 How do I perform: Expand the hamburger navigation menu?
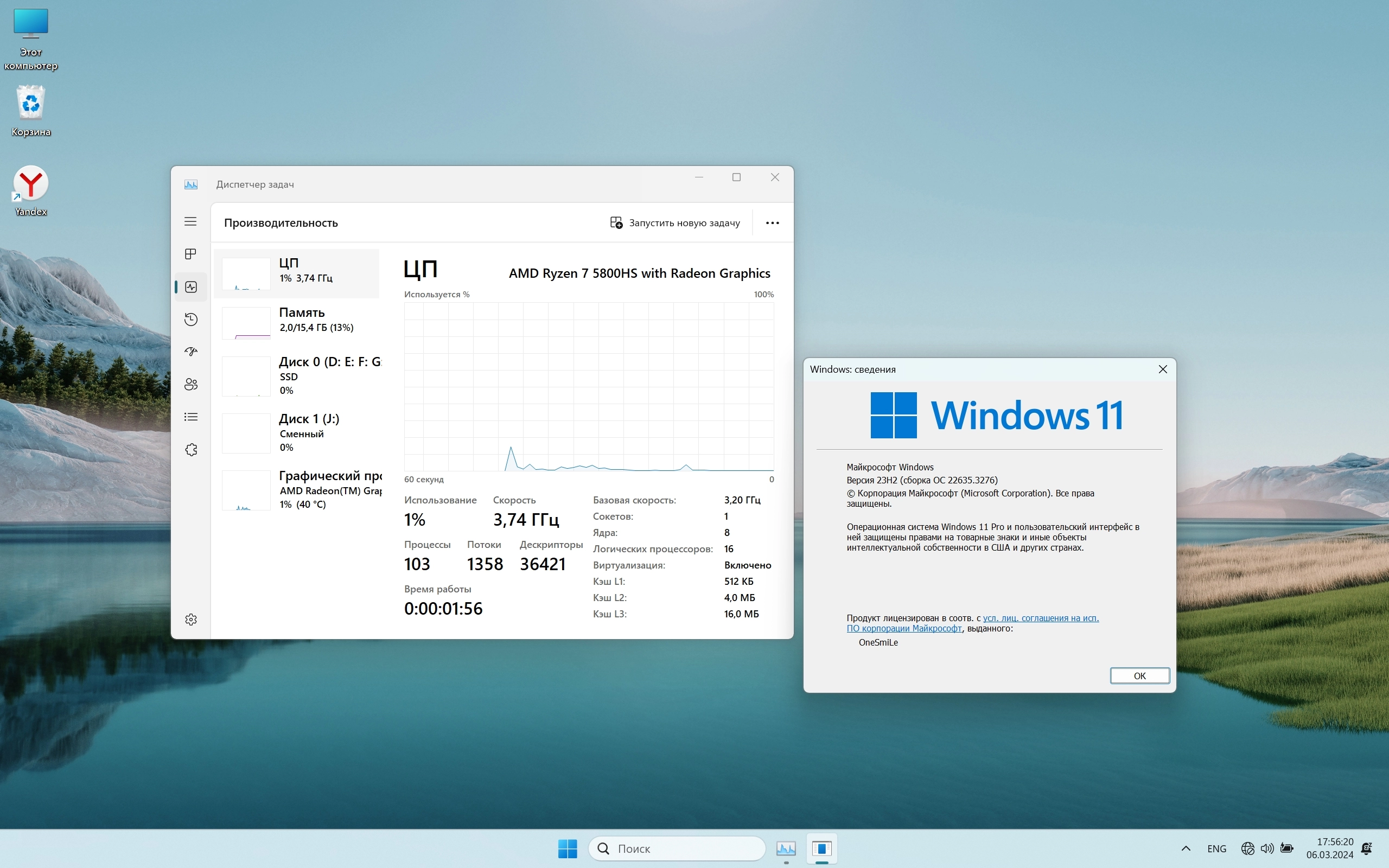pyautogui.click(x=190, y=221)
